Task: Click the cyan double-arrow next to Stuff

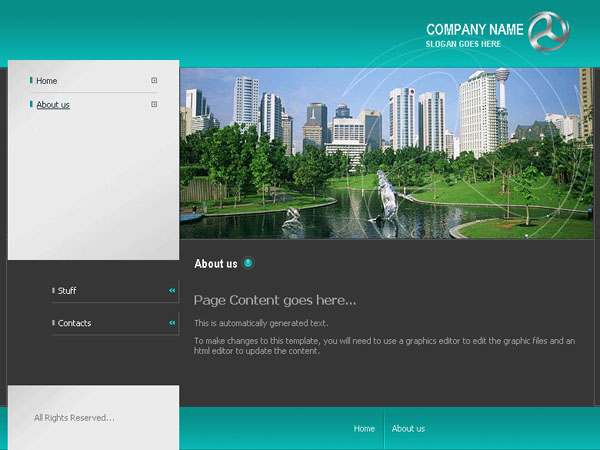Action: point(172,290)
